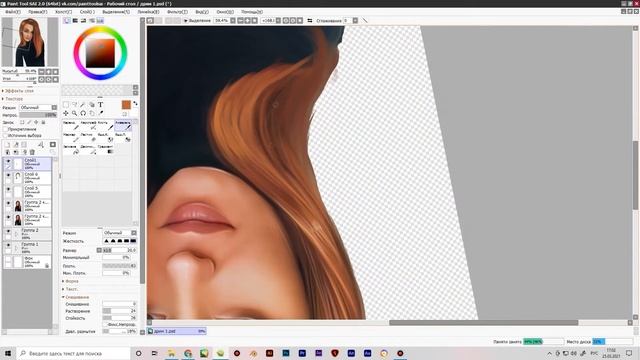
Task: Open the Windows Start menu
Action: pos(8,353)
